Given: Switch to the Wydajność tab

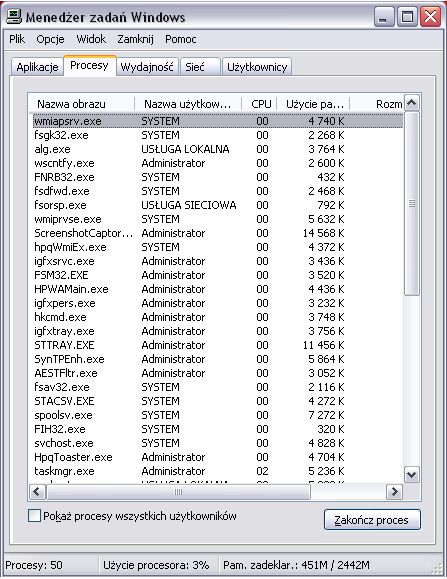Looking at the screenshot, I should coord(147,67).
